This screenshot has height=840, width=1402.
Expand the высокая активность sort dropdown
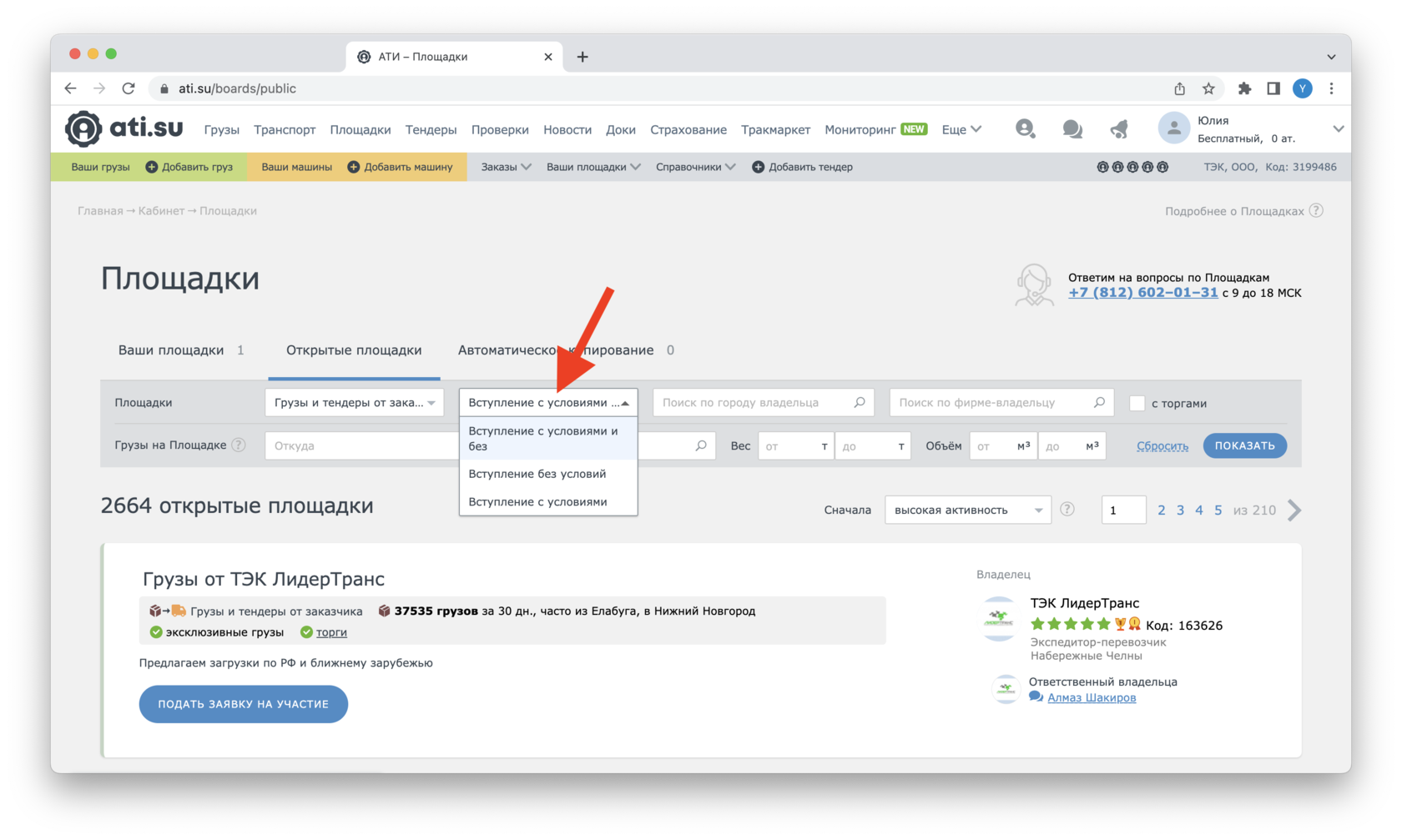click(967, 511)
